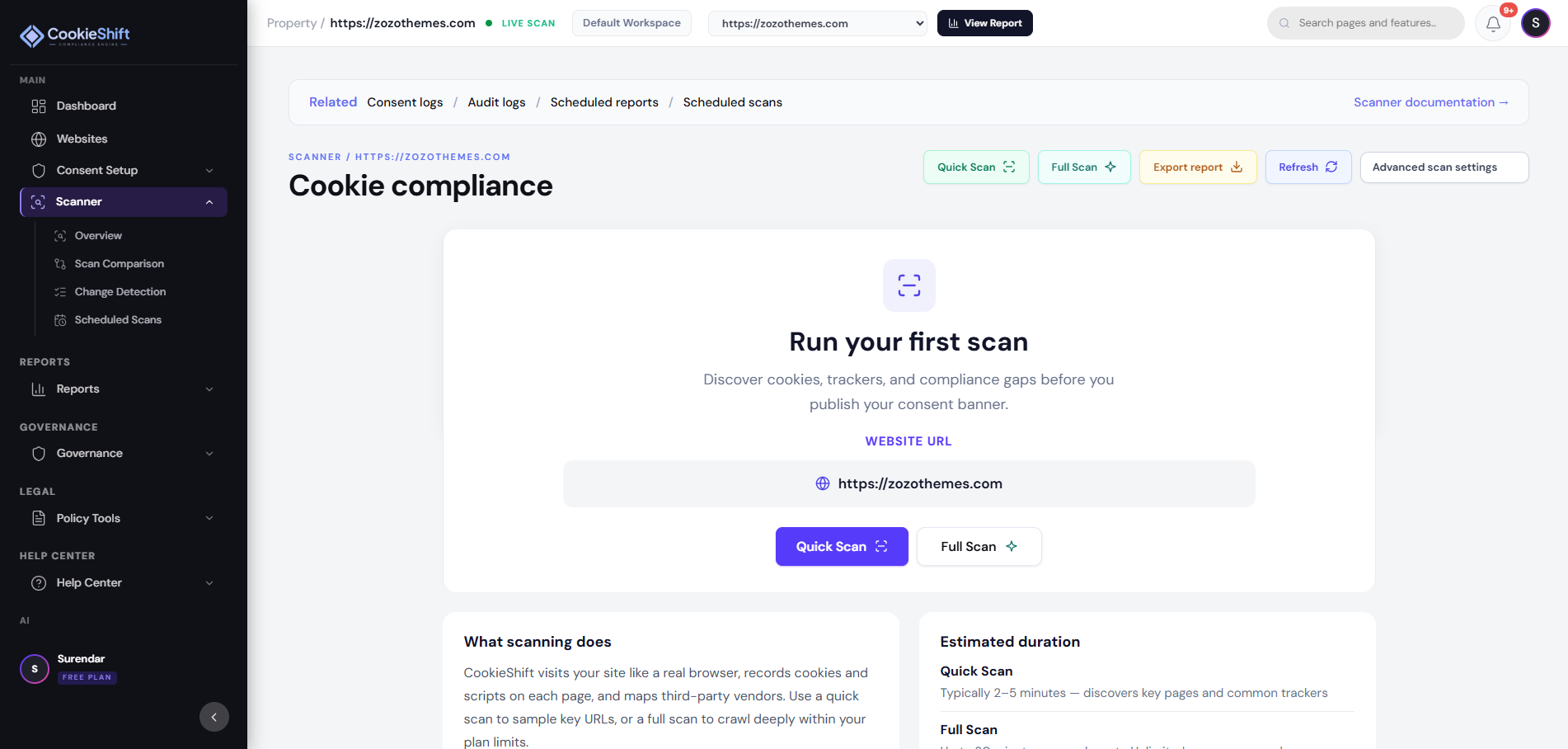Click the Scanner sidebar icon
Image resolution: width=1568 pixels, height=749 pixels.
click(x=38, y=202)
